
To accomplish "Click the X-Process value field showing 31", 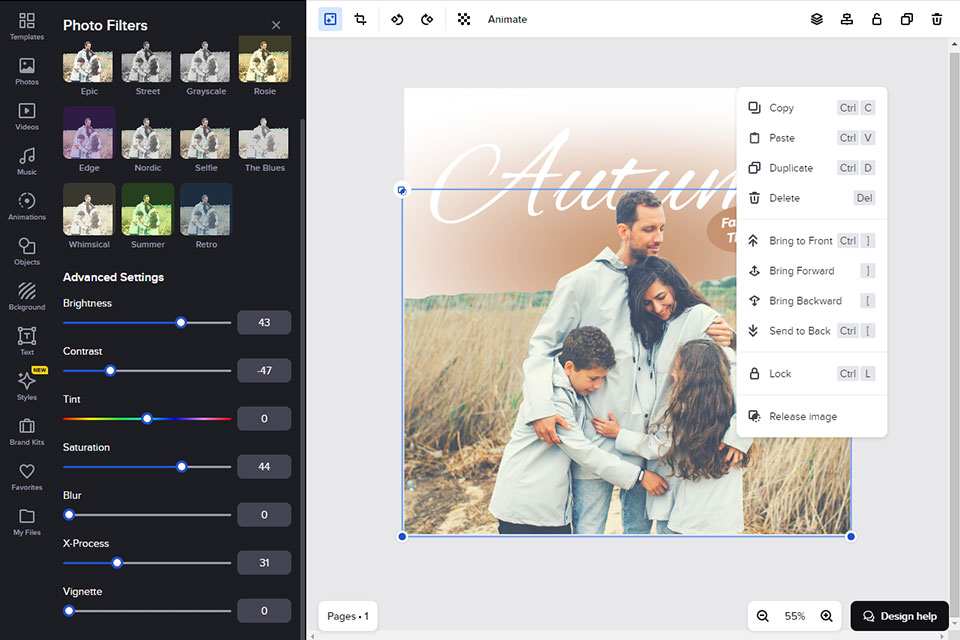I will (x=264, y=563).
